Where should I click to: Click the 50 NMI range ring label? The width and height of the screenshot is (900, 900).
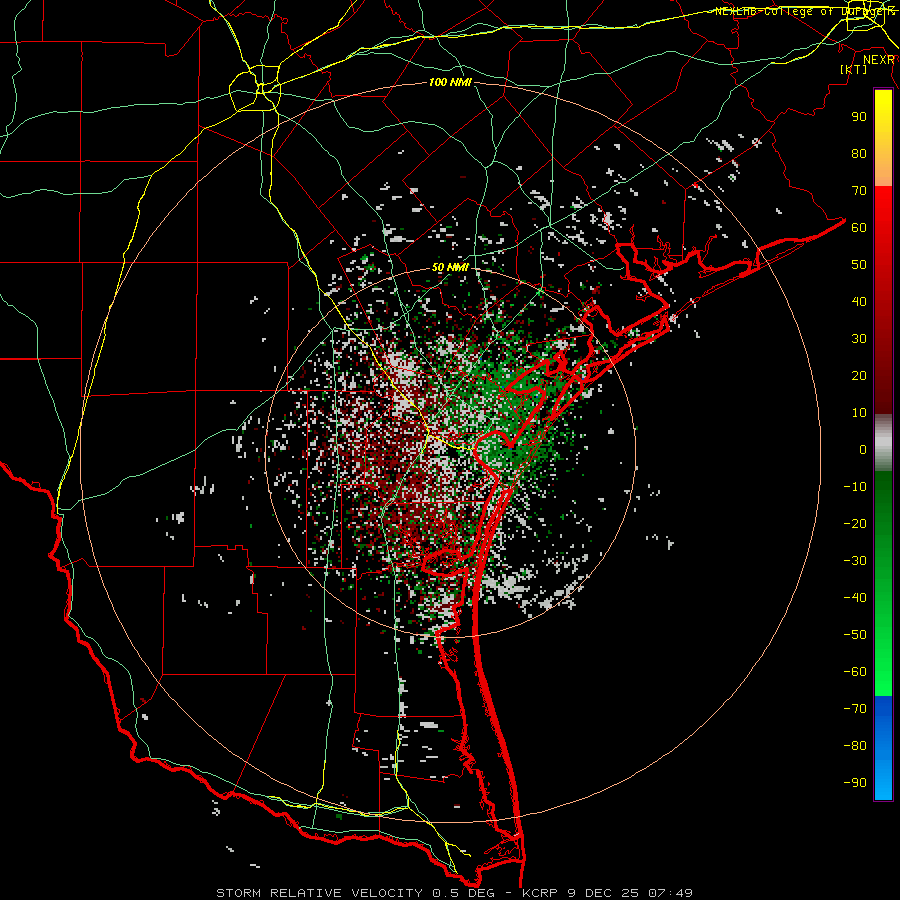[450, 267]
